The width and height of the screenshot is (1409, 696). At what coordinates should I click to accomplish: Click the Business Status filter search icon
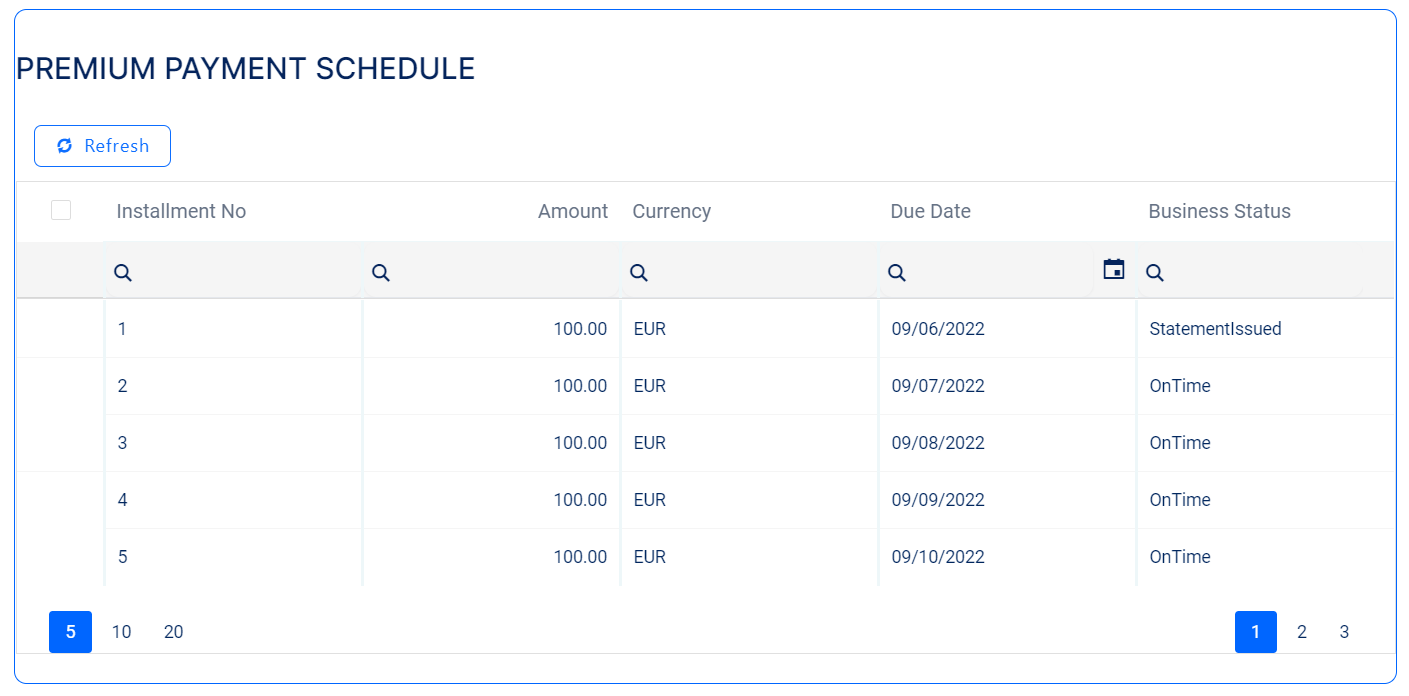pos(1155,272)
